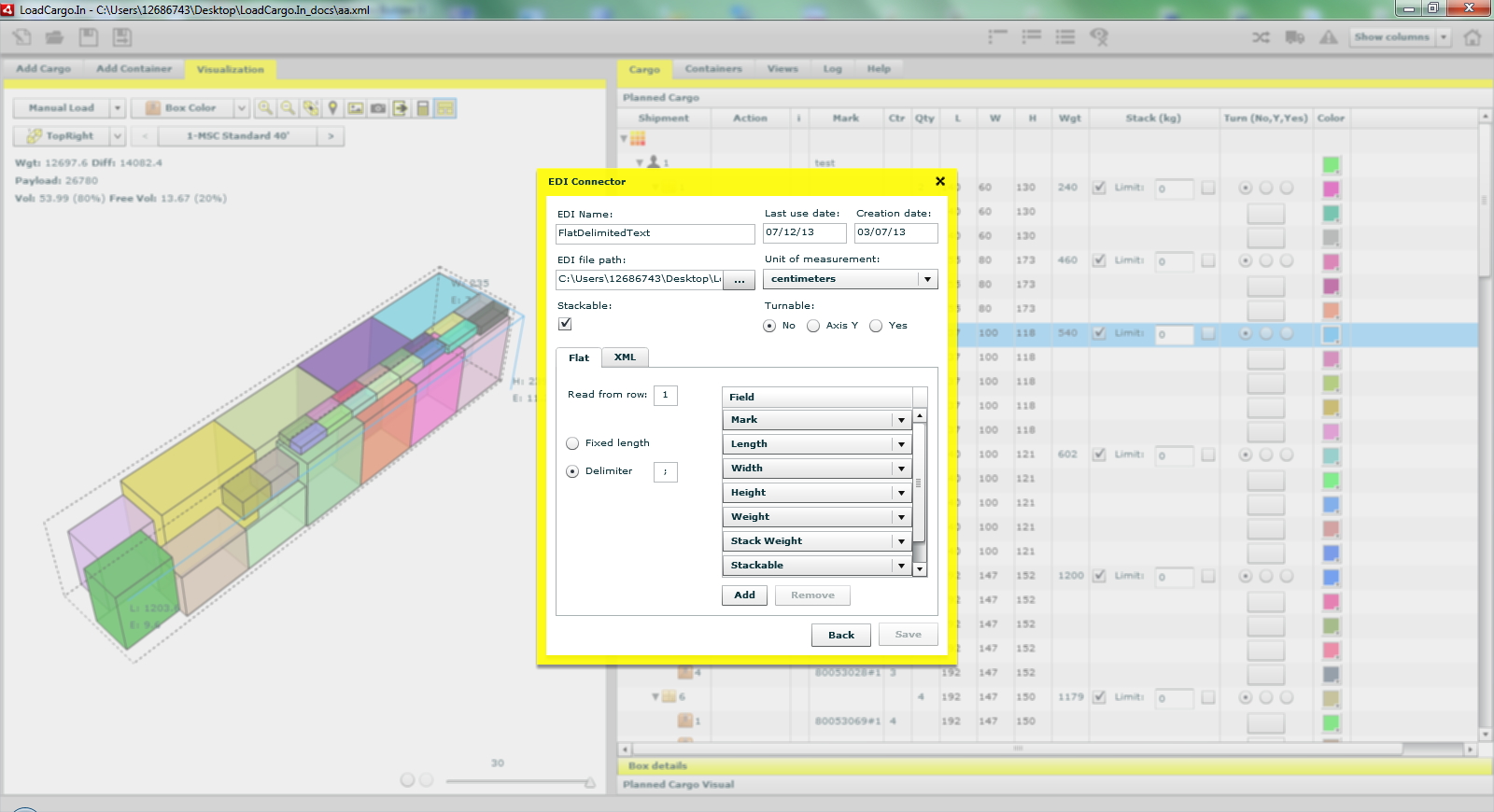Choose the Fixed length radio button
Image resolution: width=1494 pixels, height=812 pixels.
coord(572,443)
